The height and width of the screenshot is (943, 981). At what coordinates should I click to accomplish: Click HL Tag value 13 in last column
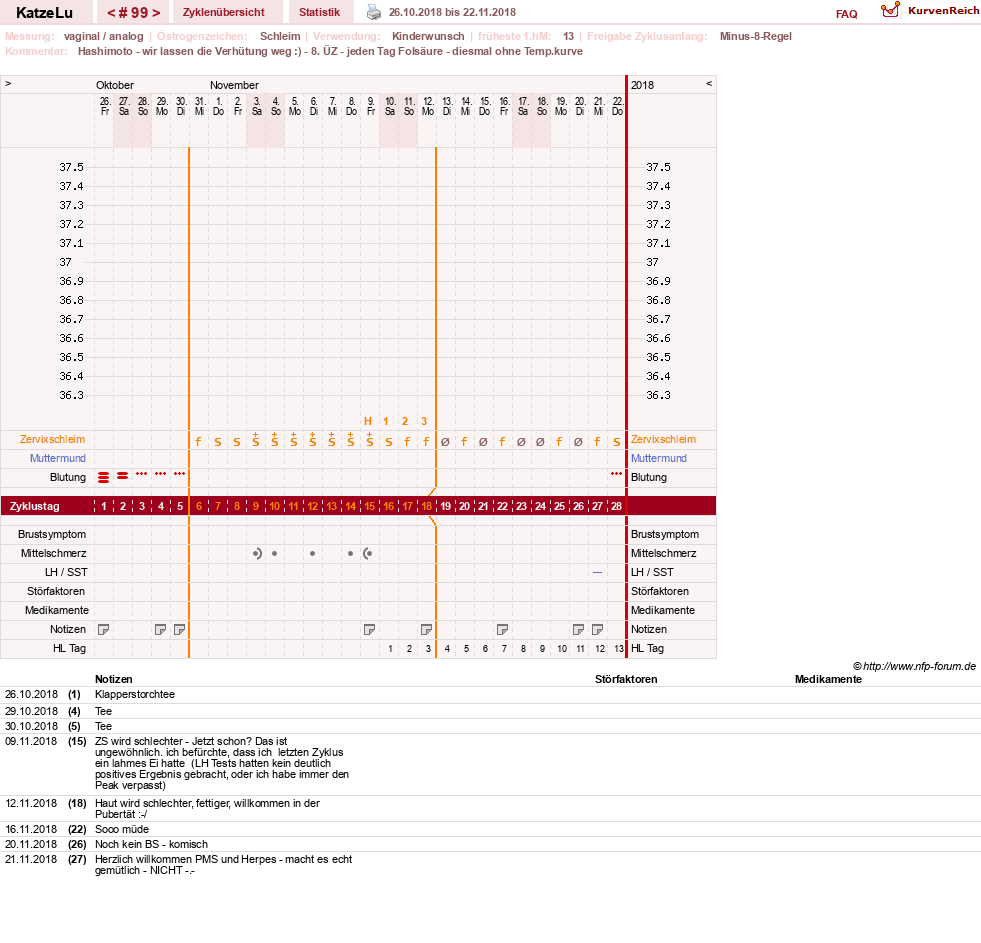(619, 648)
